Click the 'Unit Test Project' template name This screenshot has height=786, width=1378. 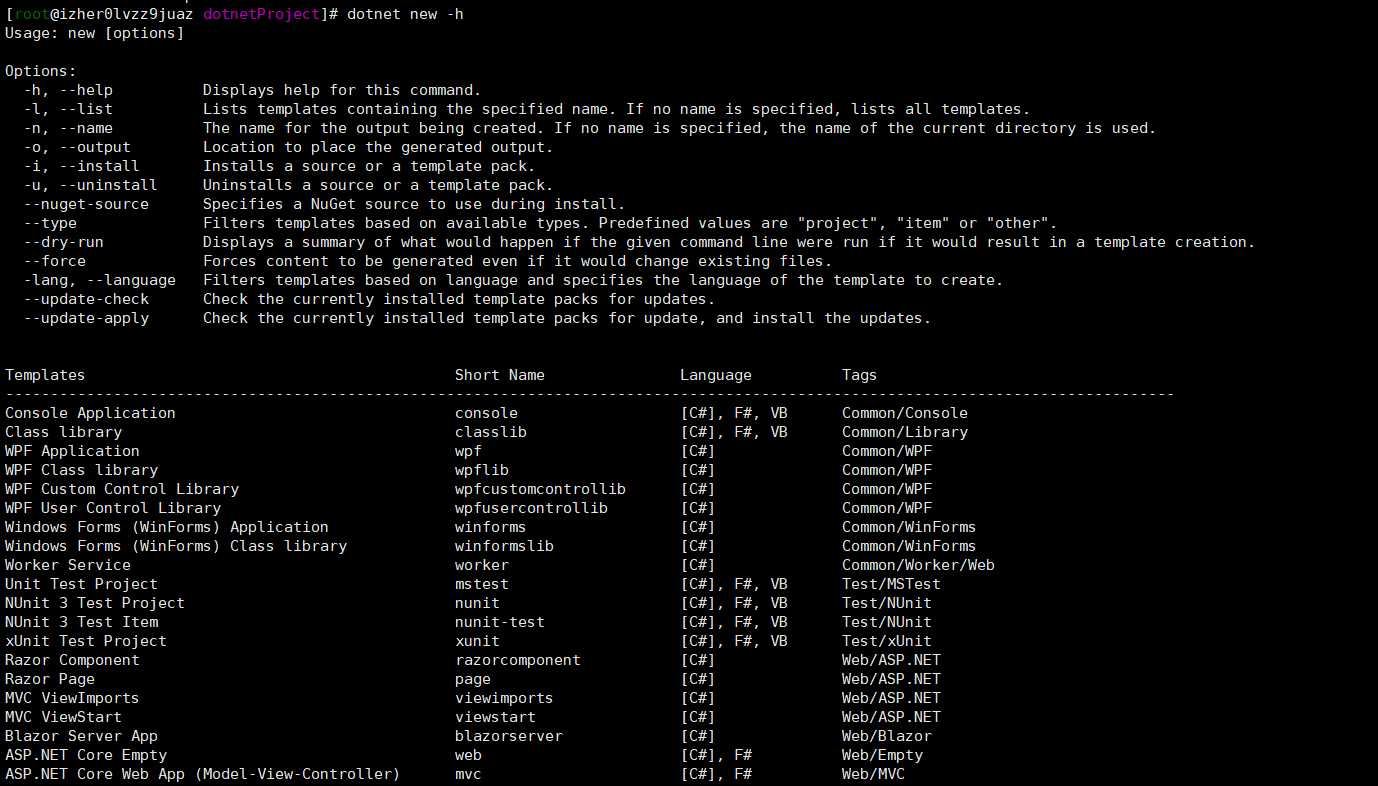(x=81, y=584)
